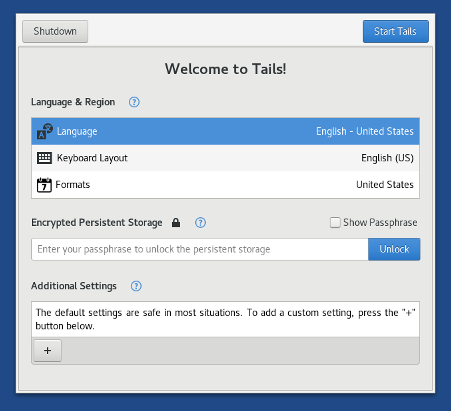Click the United States formats value
The width and height of the screenshot is (451, 411).
(385, 185)
